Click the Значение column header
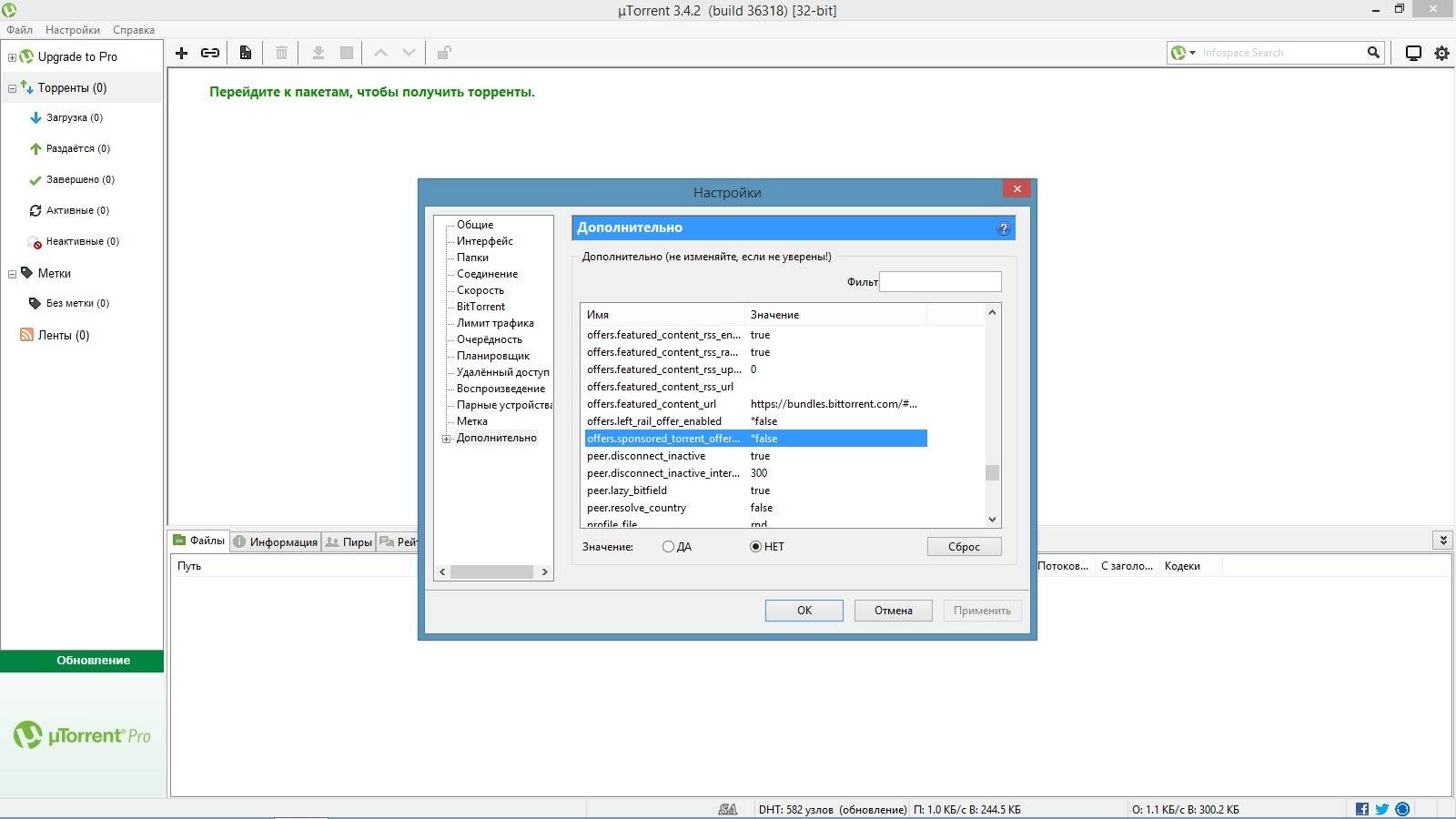 835,315
